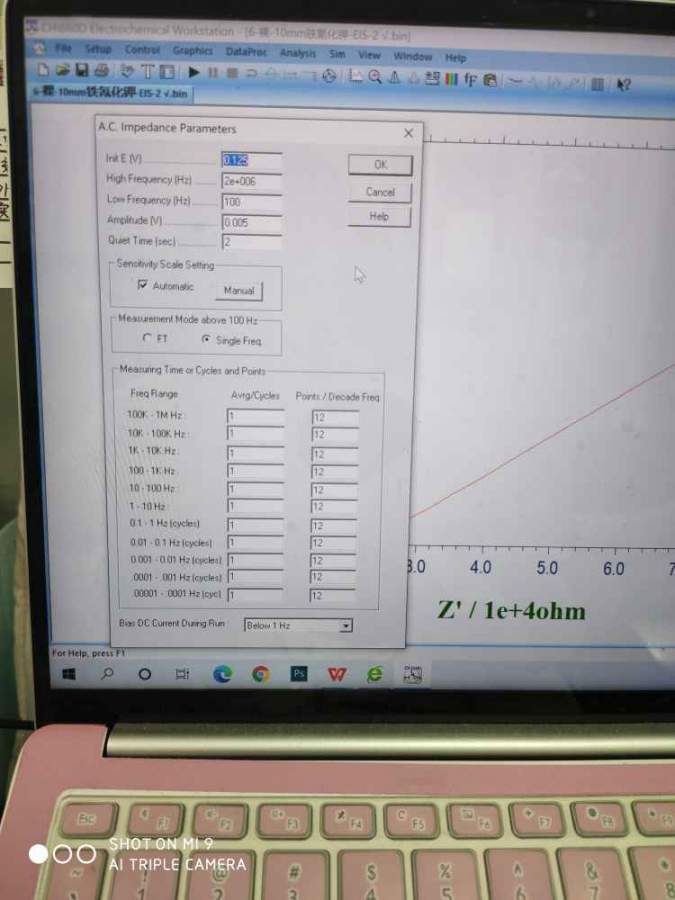Viewport: 675px width, 900px height.
Task: Open Photoshop from the taskbar
Action: (x=298, y=674)
